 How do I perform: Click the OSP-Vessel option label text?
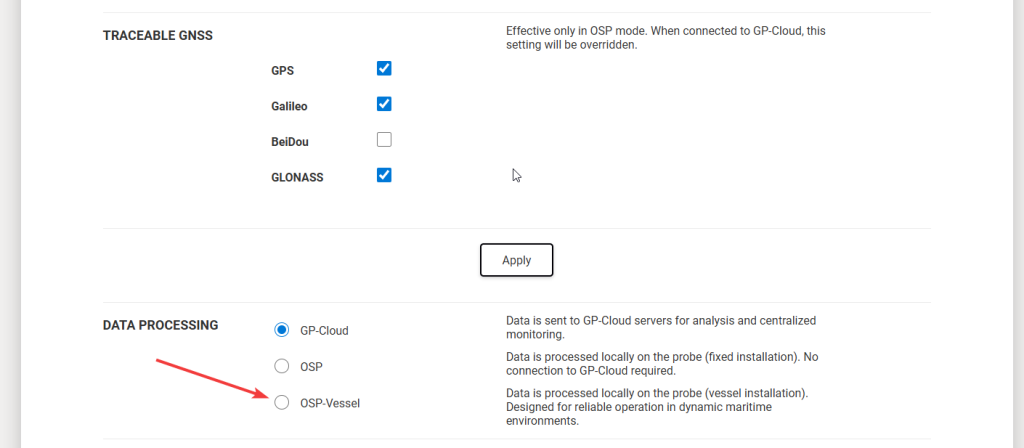(x=330, y=403)
